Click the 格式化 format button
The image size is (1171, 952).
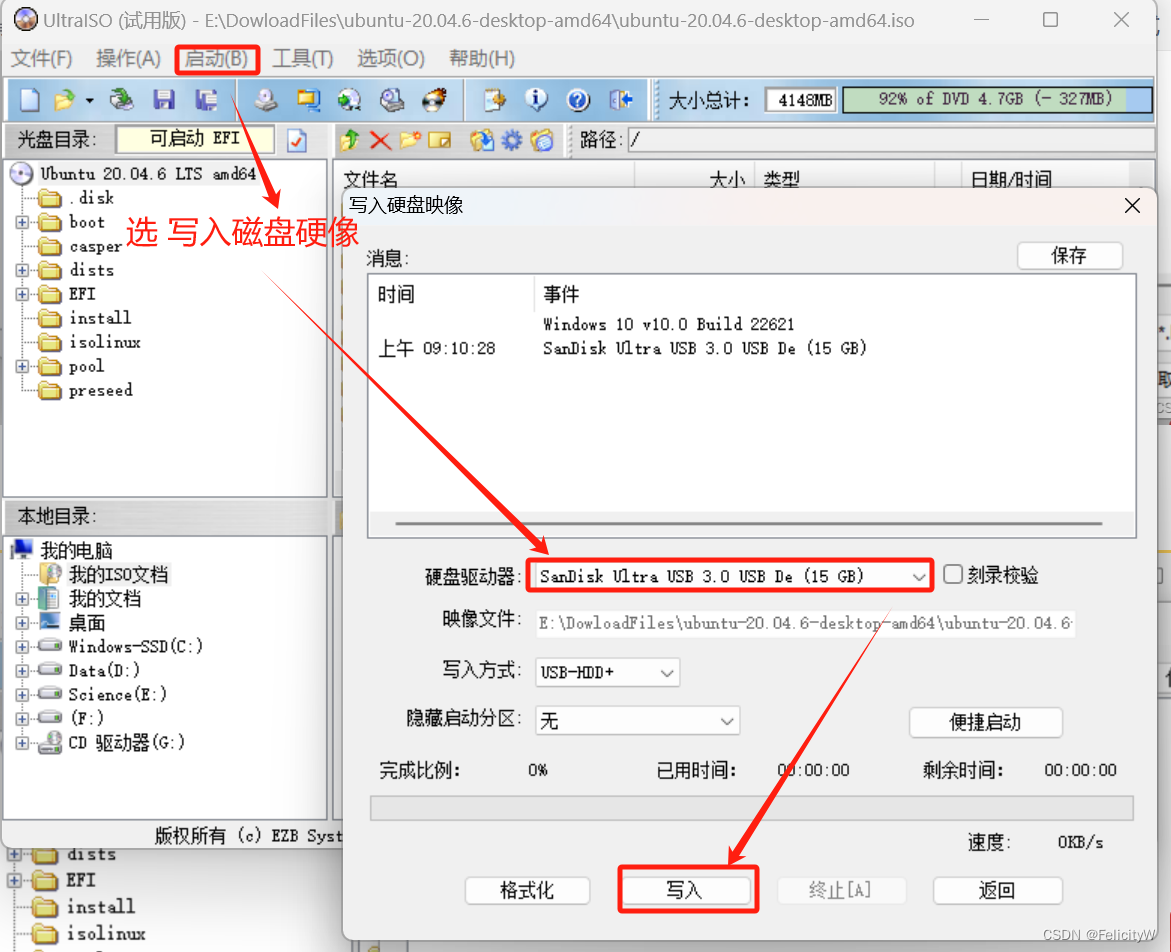(x=527, y=890)
